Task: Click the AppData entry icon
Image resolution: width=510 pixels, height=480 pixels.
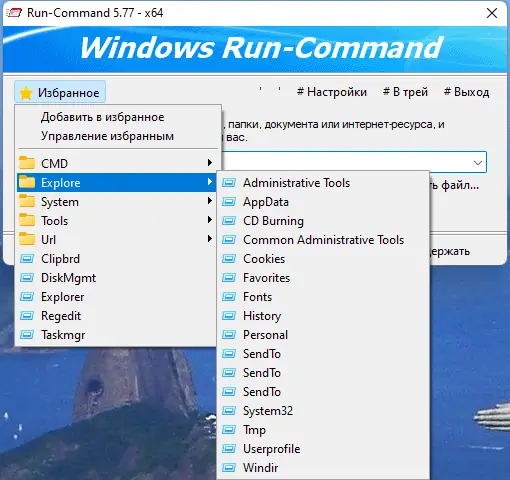Action: click(229, 201)
